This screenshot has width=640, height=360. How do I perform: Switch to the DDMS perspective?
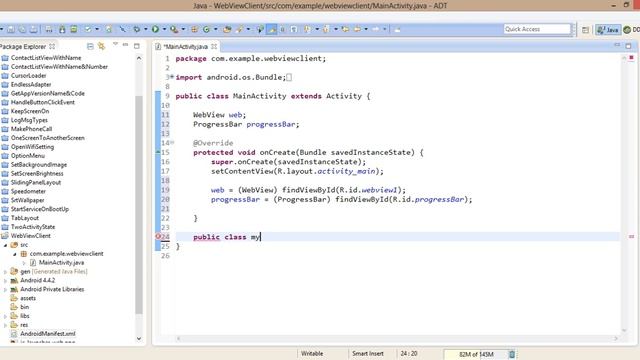631,29
